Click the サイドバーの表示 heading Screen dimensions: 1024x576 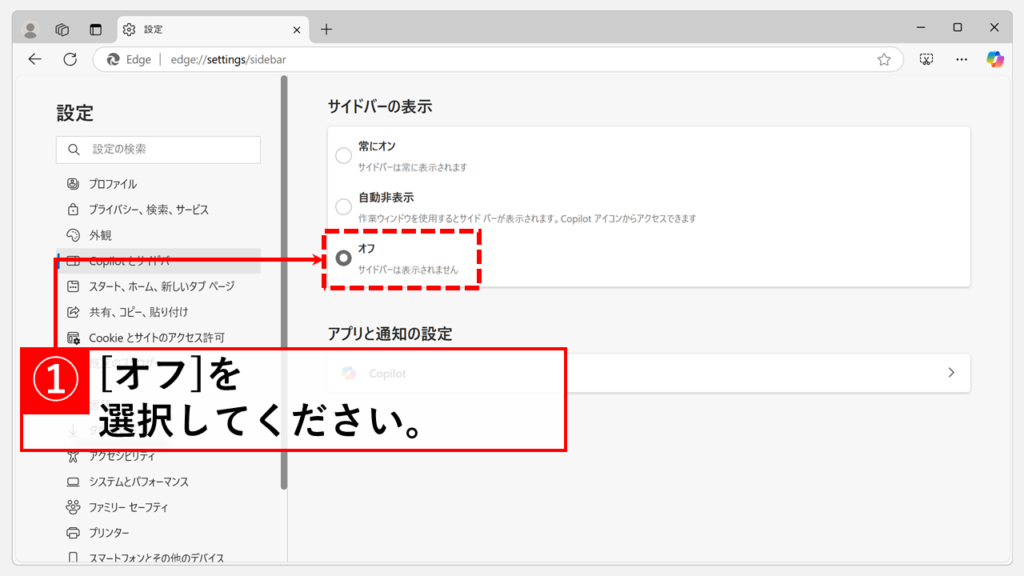[x=380, y=107]
